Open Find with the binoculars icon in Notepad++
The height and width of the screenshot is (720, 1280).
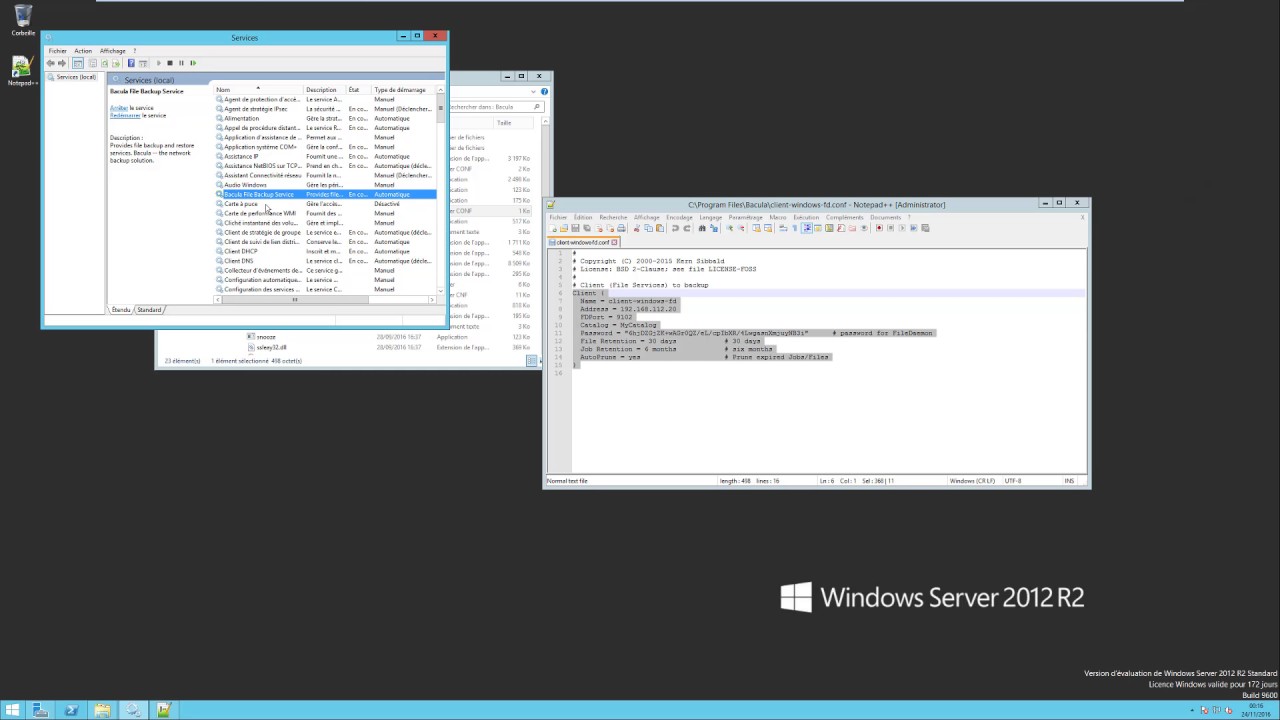tap(702, 228)
